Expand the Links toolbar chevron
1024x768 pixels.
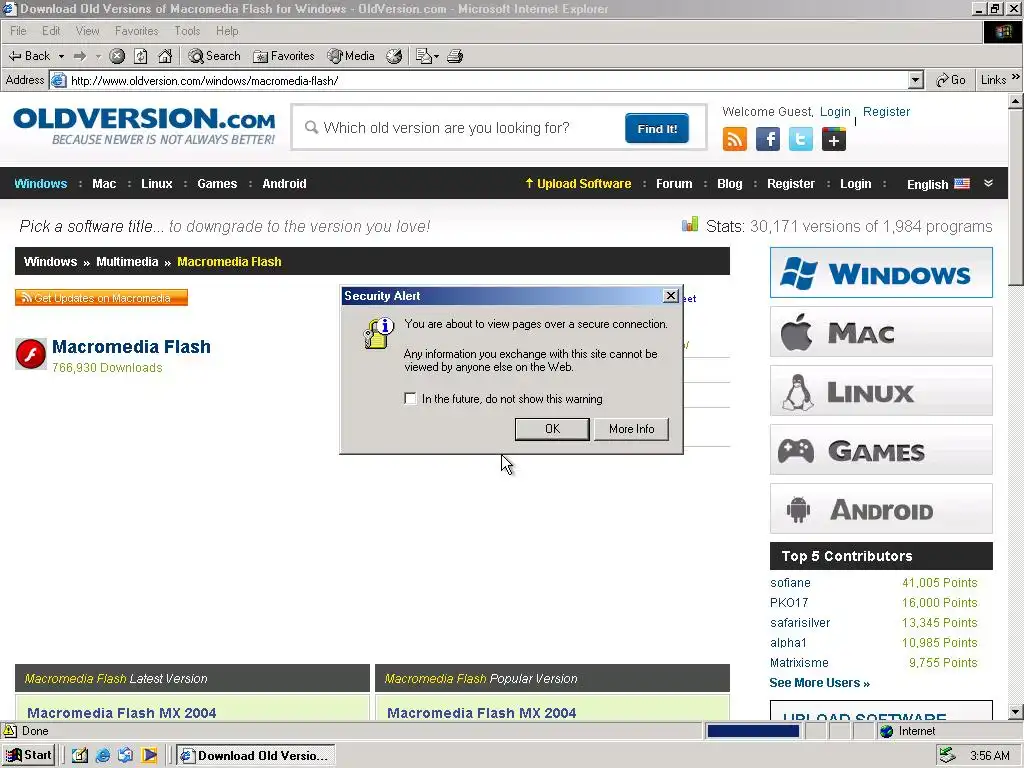1016,78
